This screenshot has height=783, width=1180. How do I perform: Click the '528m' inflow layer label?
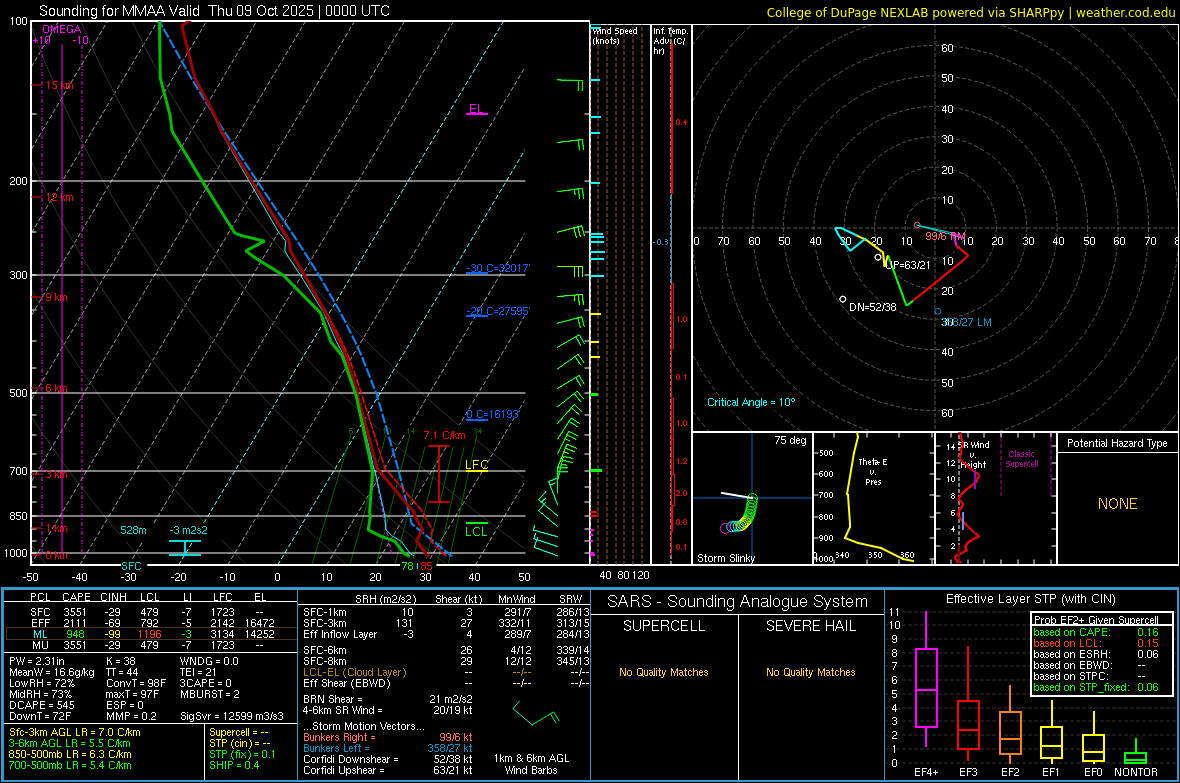[x=133, y=530]
